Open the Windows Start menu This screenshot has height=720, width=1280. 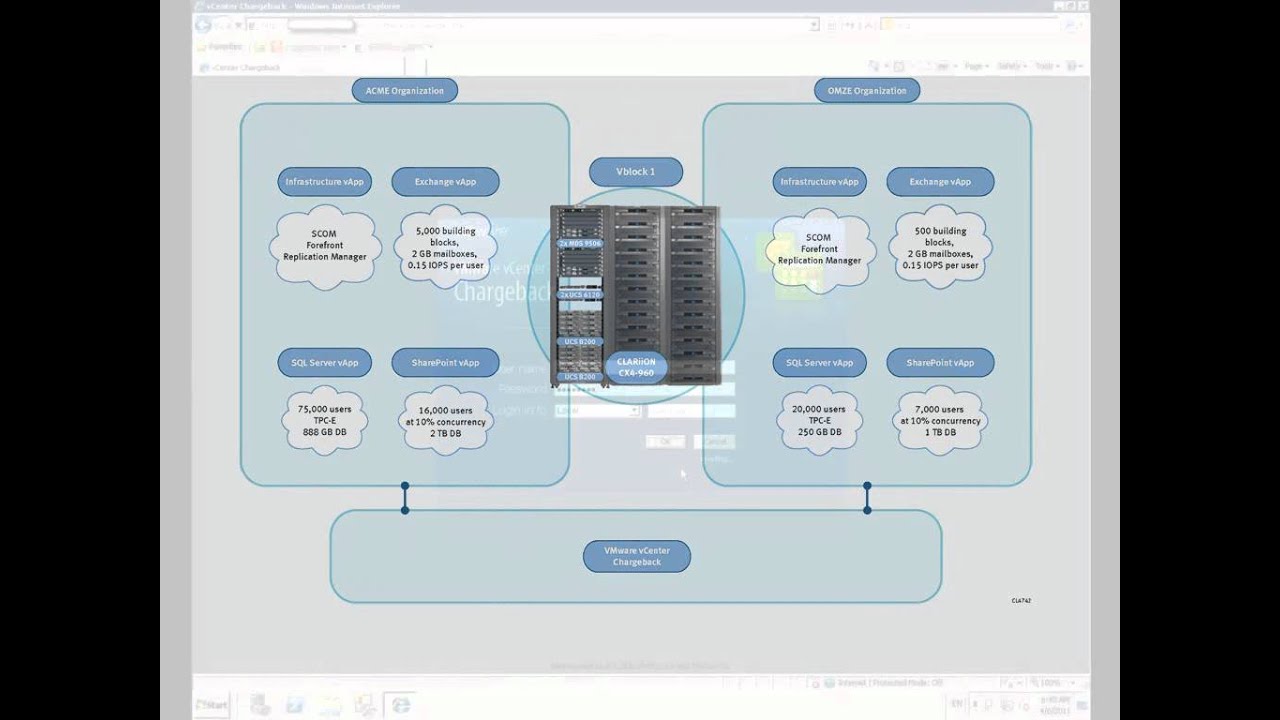point(212,704)
